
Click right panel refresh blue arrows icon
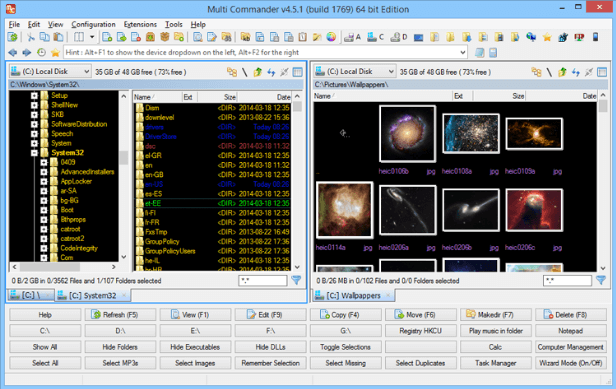pyautogui.click(x=576, y=72)
